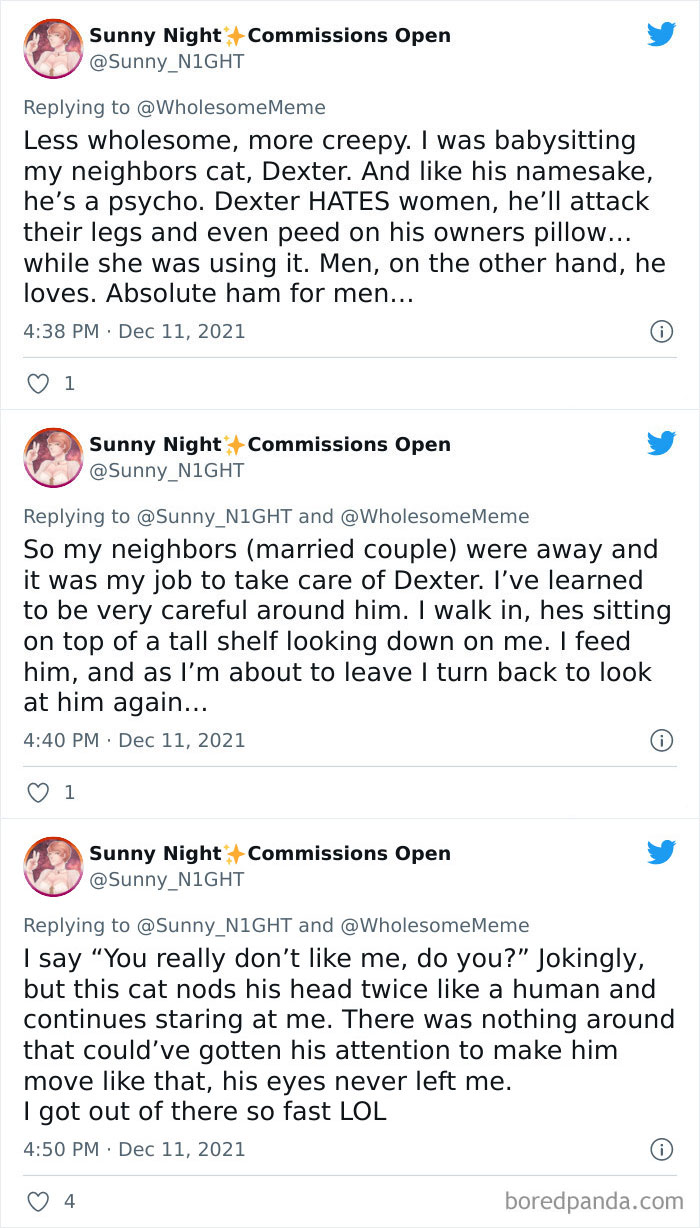The height and width of the screenshot is (1228, 700).
Task: Click the Twitter bird icon on the third tweet
Action: [661, 852]
